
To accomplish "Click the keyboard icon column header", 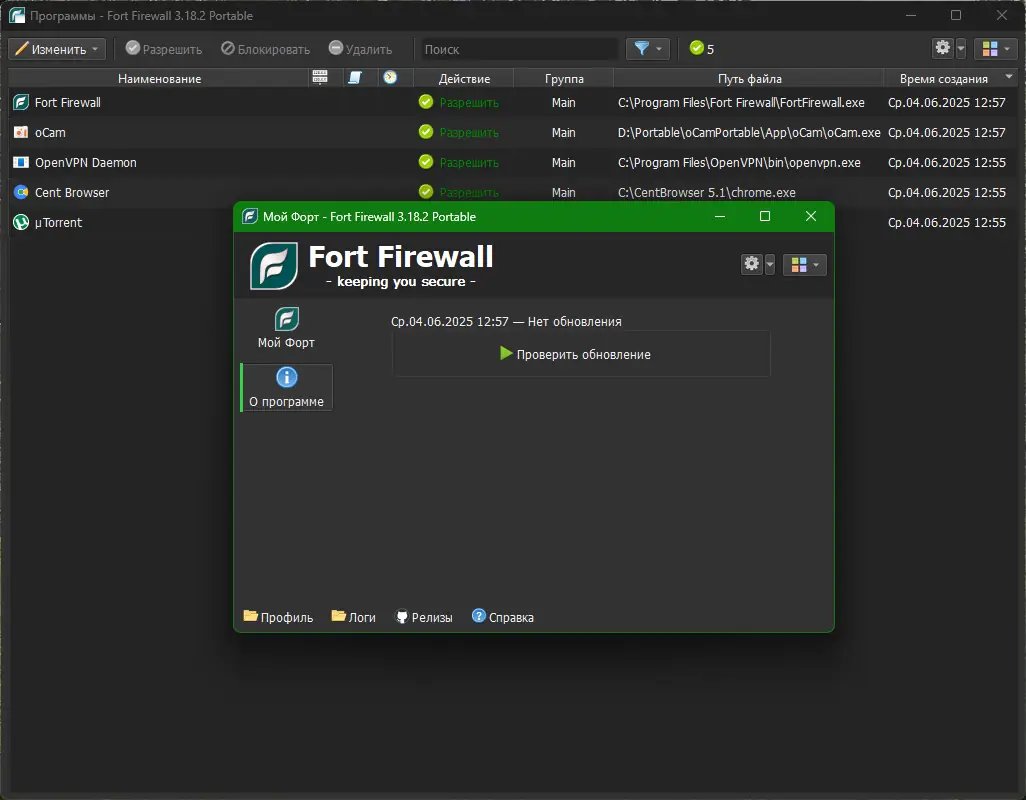I will [x=320, y=78].
